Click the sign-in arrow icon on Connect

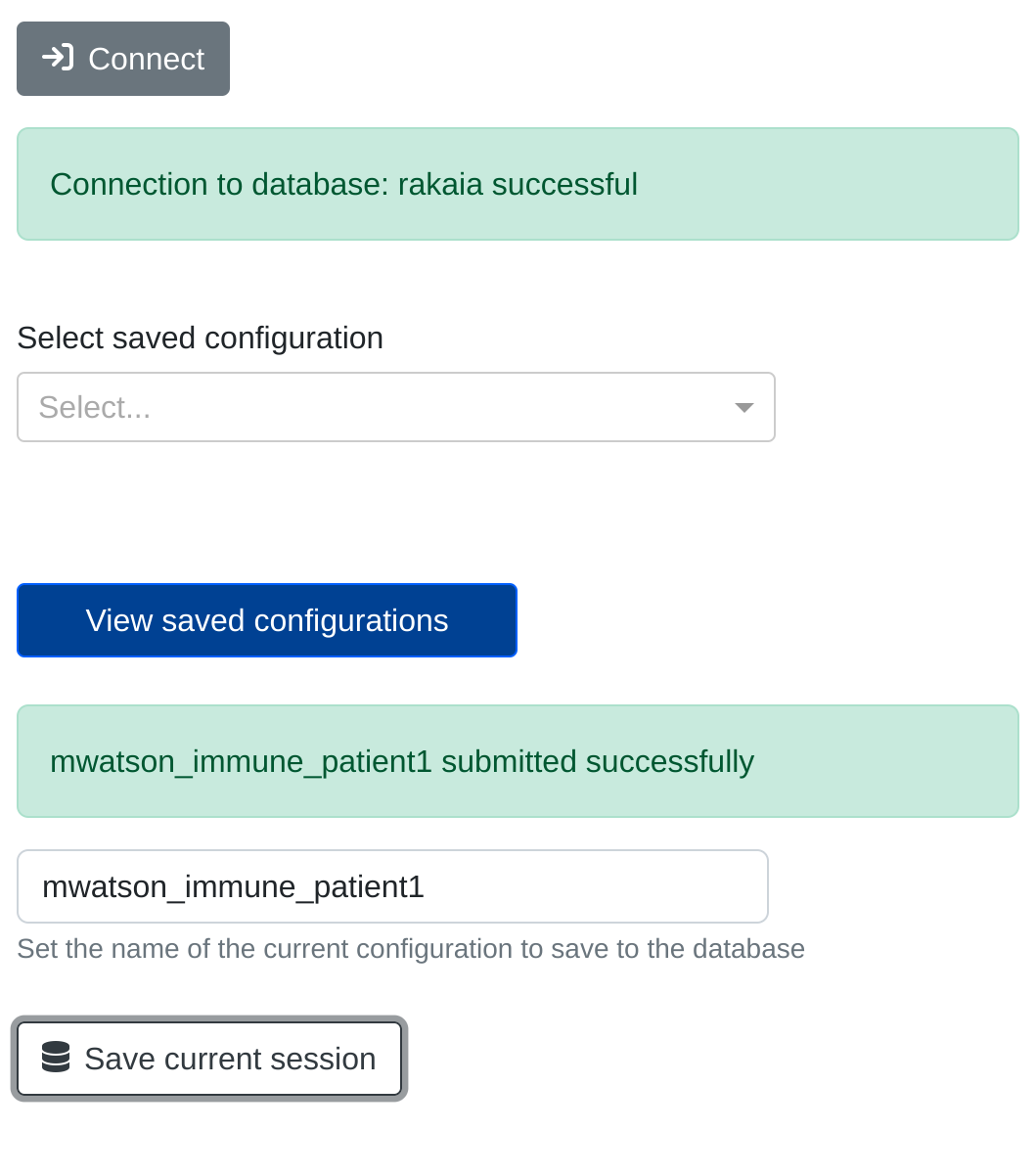pyautogui.click(x=58, y=58)
